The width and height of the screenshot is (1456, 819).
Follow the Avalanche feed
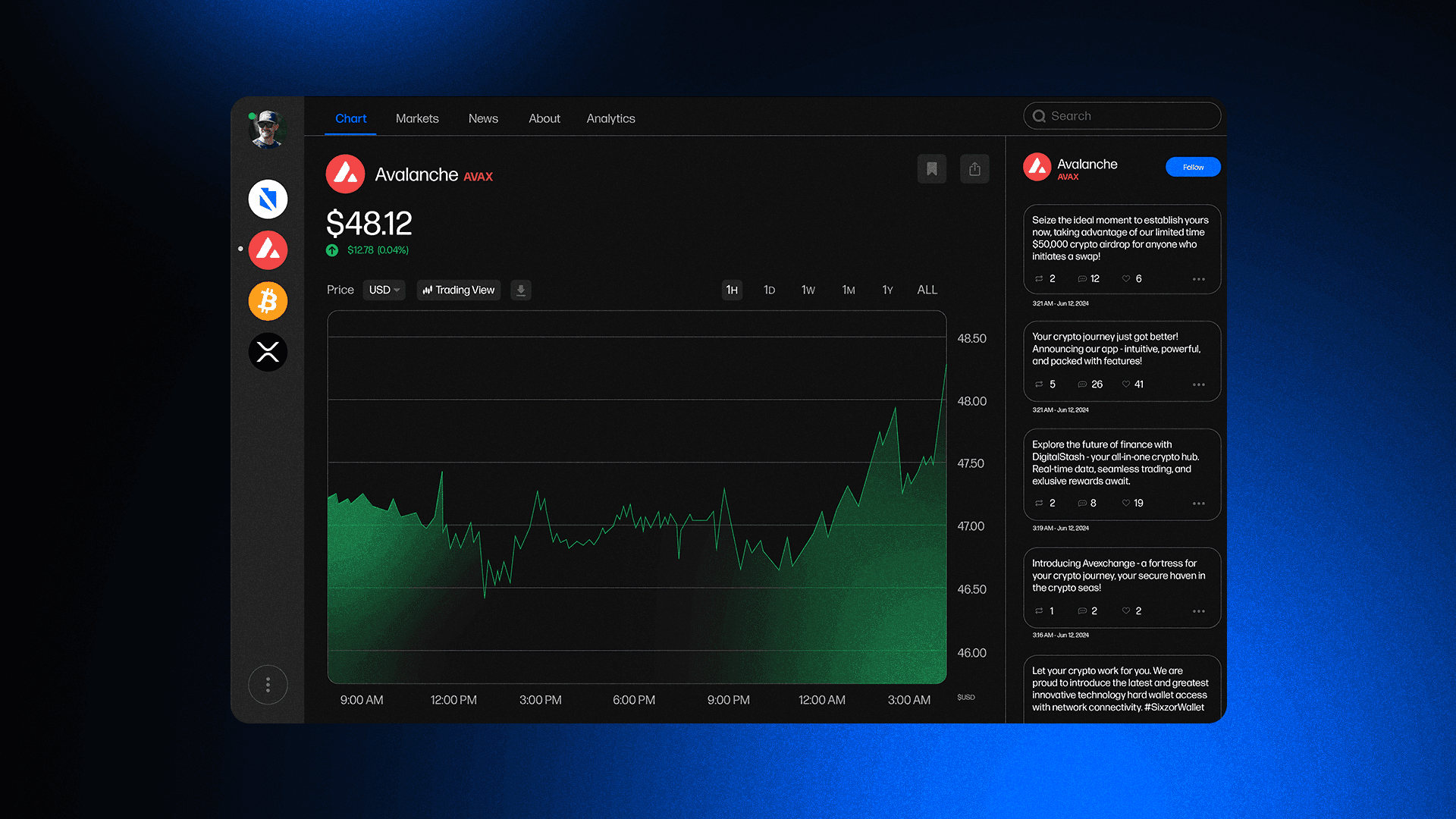1193,167
